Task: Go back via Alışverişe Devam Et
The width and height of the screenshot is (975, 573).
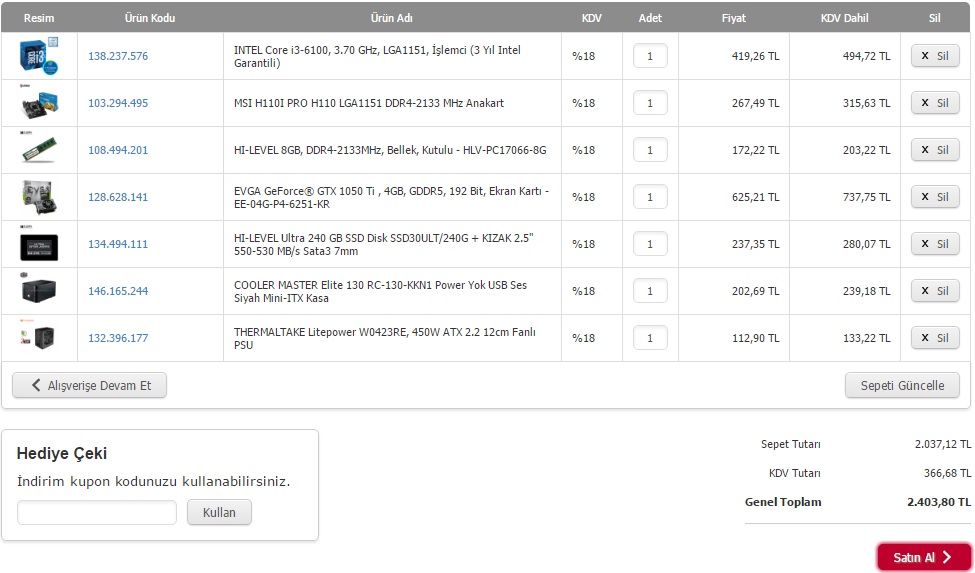Action: point(90,385)
